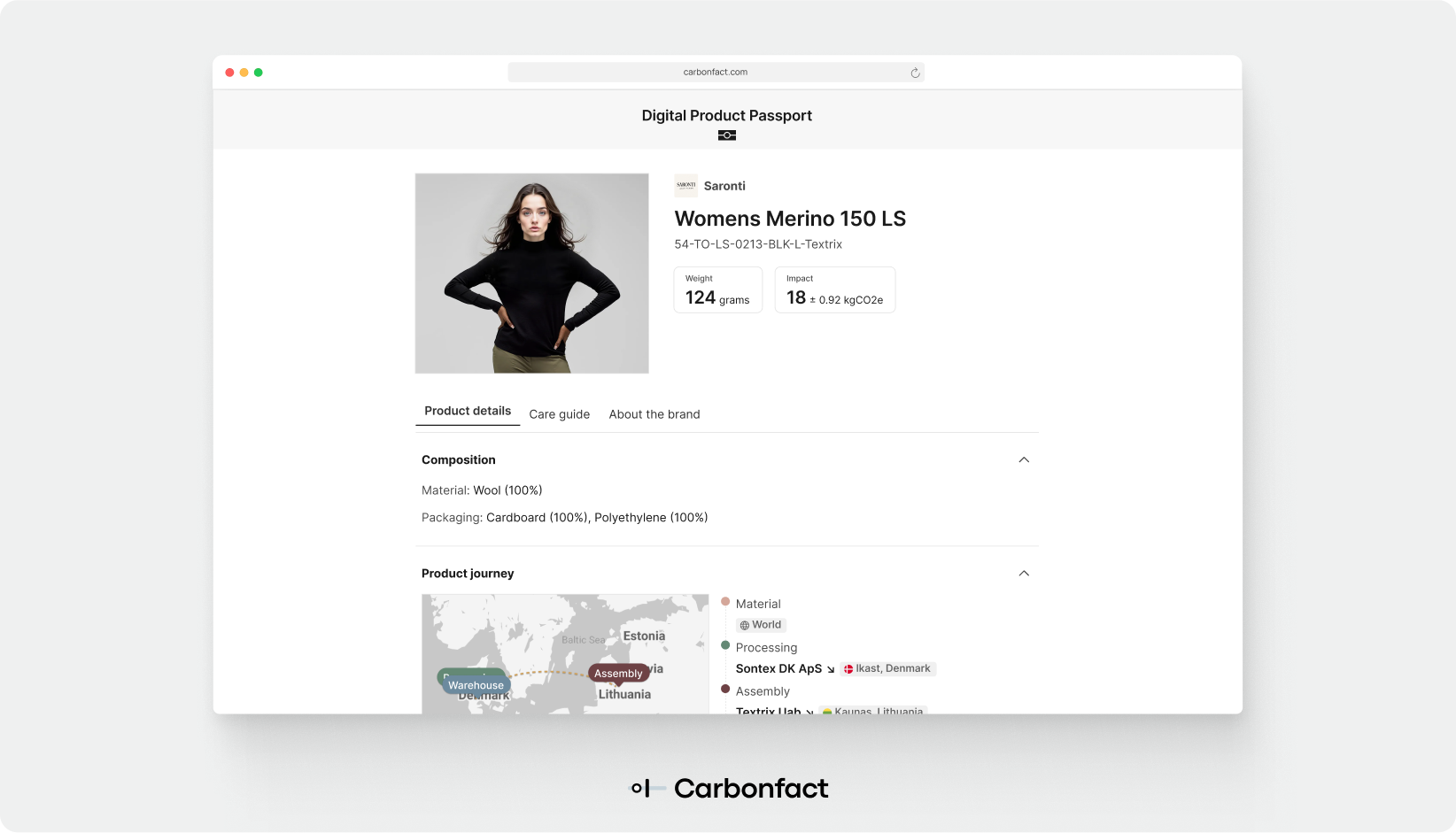The image size is (1456, 833).
Task: Switch to the Product details tab
Action: tap(468, 411)
